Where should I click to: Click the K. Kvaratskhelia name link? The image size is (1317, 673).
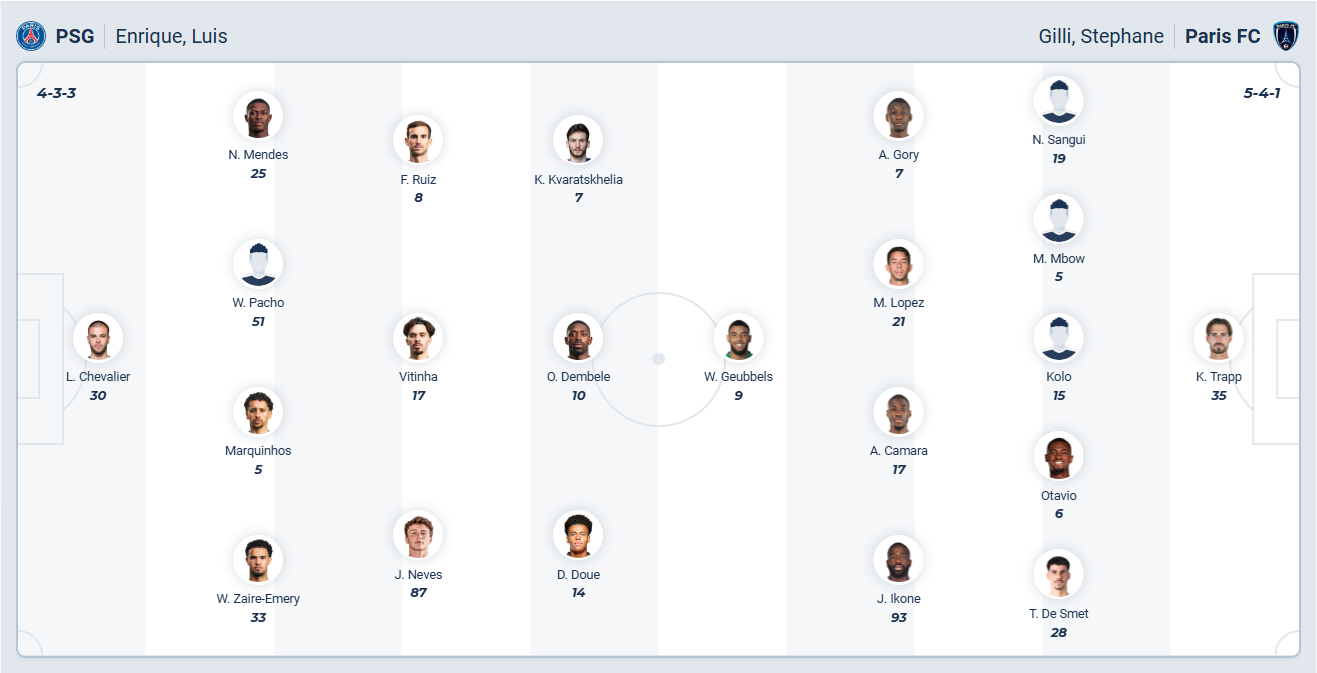coord(578,180)
